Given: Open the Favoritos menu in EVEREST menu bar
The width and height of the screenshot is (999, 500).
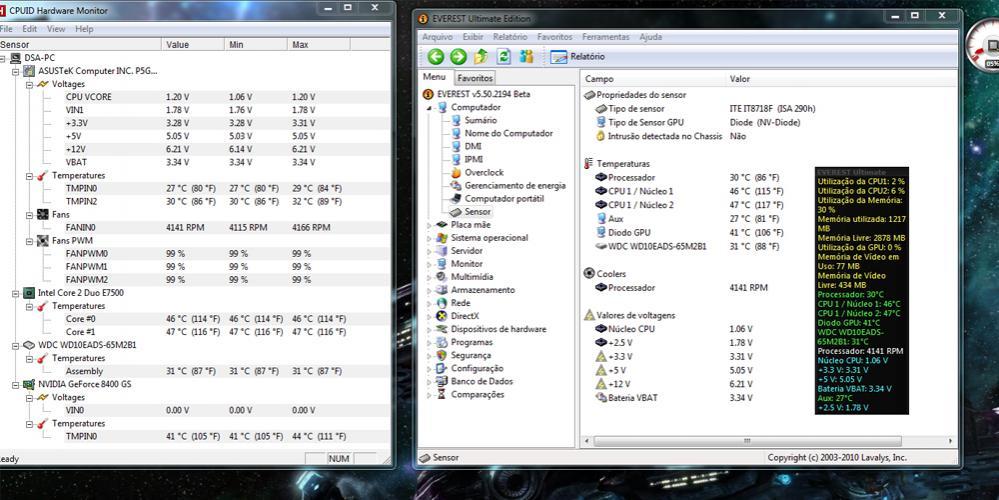Looking at the screenshot, I should pos(554,37).
